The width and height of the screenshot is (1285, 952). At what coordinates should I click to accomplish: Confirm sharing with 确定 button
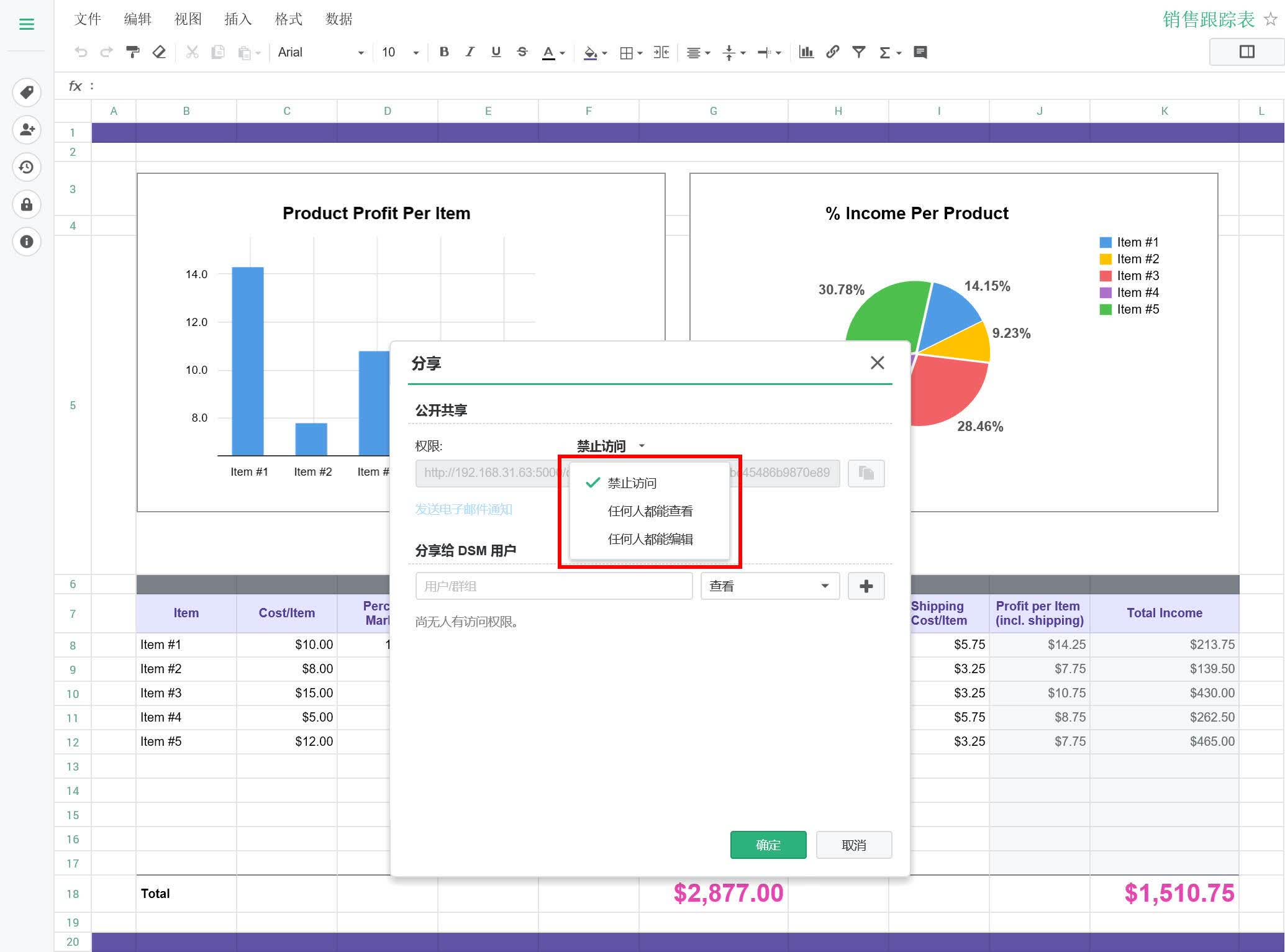pyautogui.click(x=768, y=845)
